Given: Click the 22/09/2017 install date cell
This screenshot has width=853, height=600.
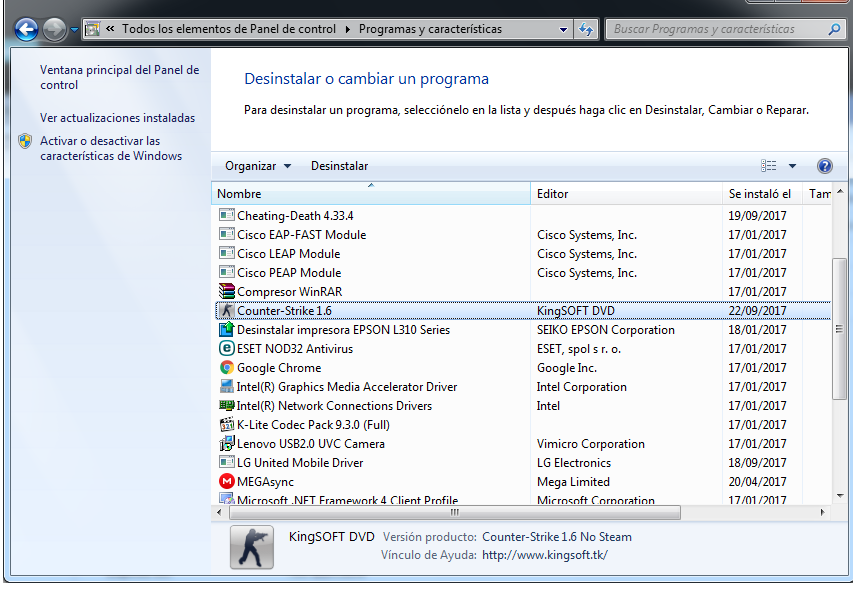Looking at the screenshot, I should click(757, 311).
